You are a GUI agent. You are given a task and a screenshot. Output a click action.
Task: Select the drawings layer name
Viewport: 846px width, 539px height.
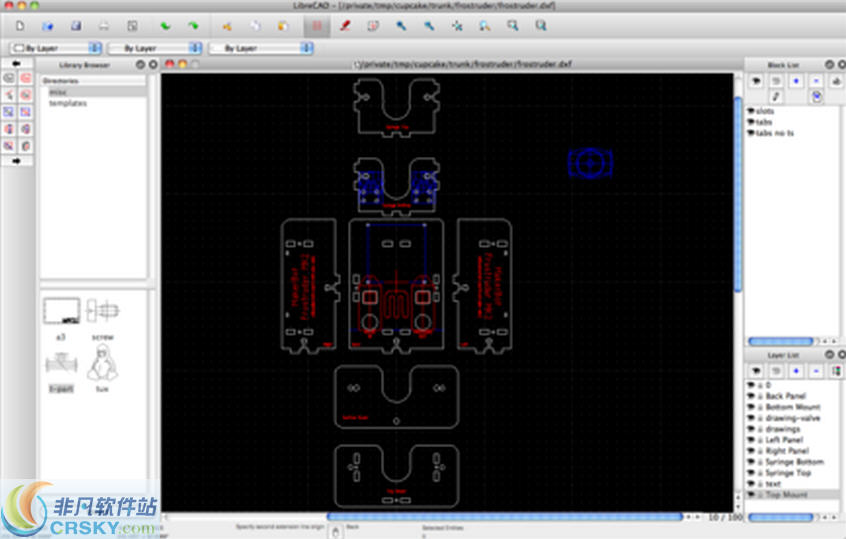click(783, 429)
